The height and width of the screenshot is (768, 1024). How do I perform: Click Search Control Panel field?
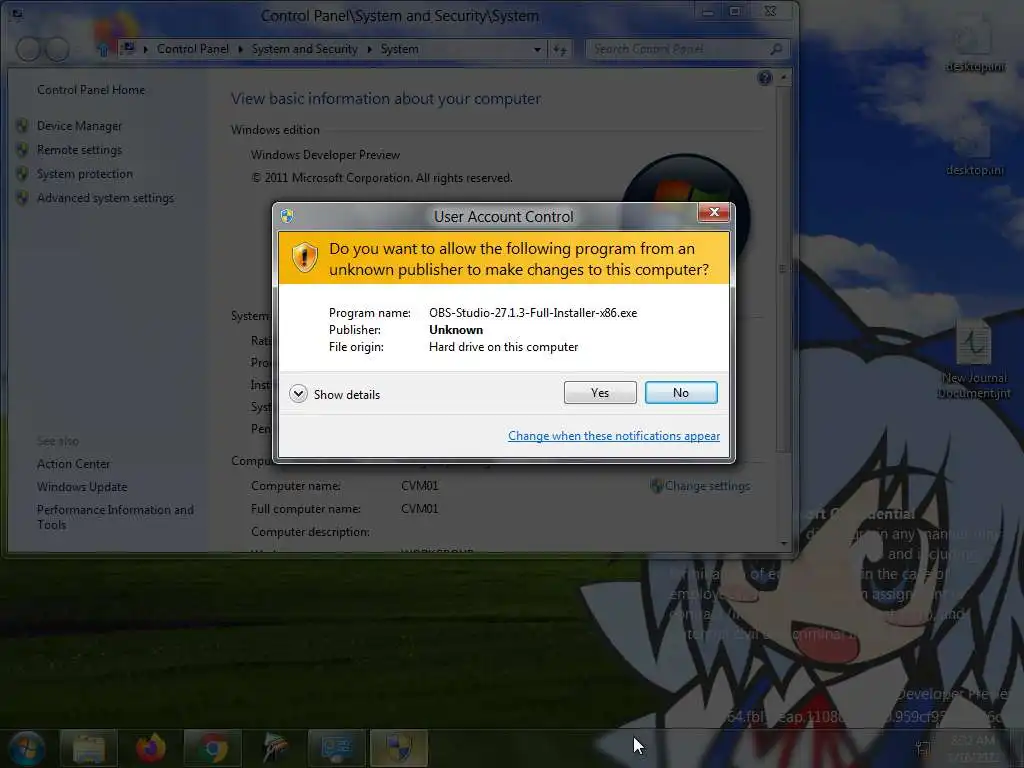(x=687, y=49)
